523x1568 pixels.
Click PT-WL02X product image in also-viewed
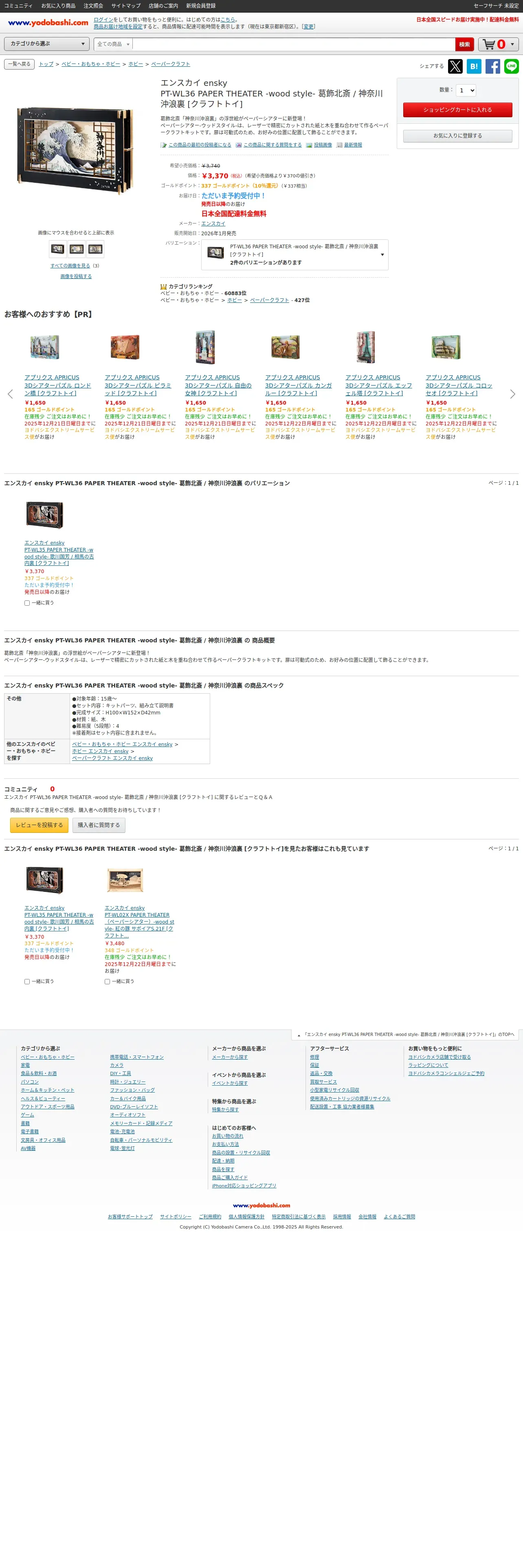pos(125,880)
